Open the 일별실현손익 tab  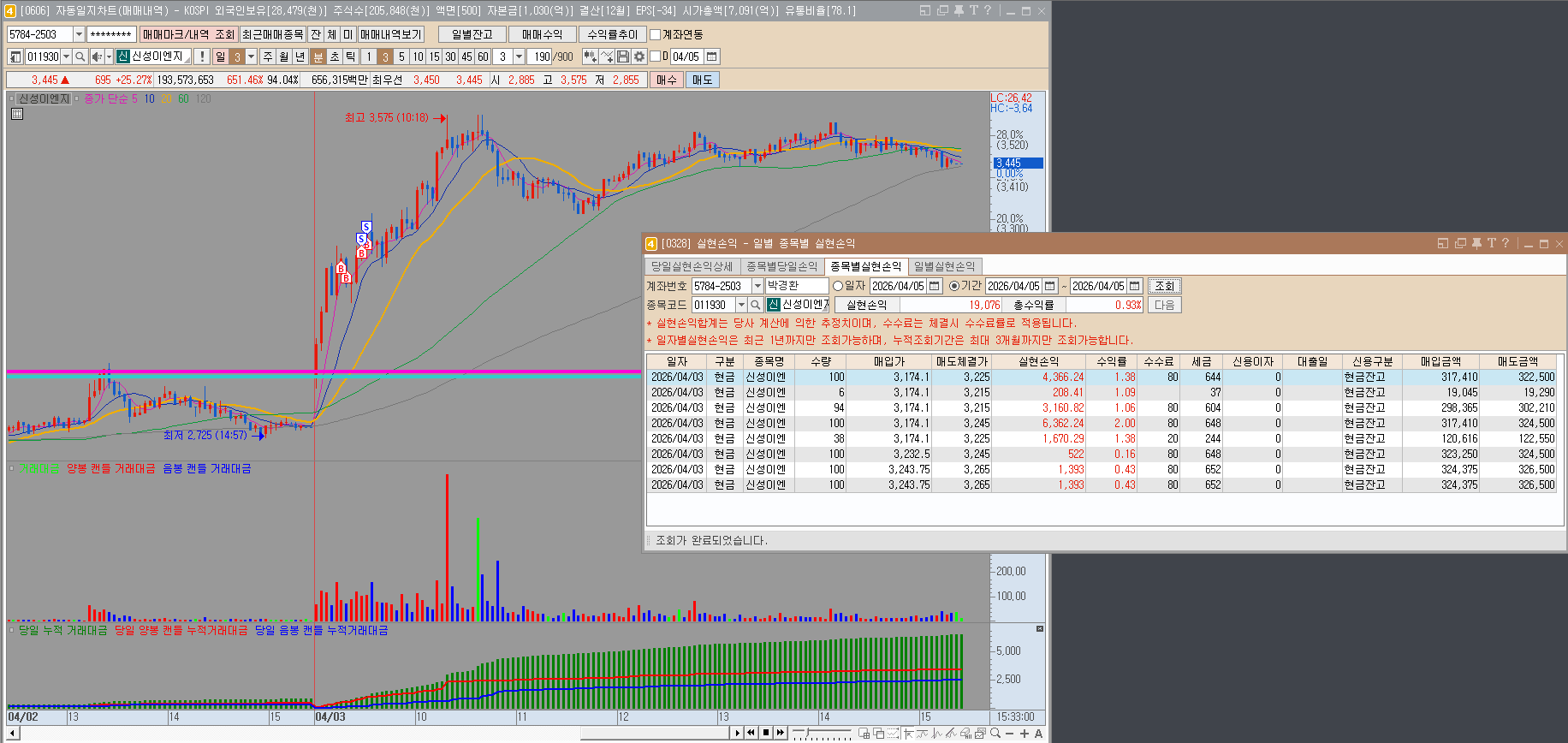tap(945, 267)
